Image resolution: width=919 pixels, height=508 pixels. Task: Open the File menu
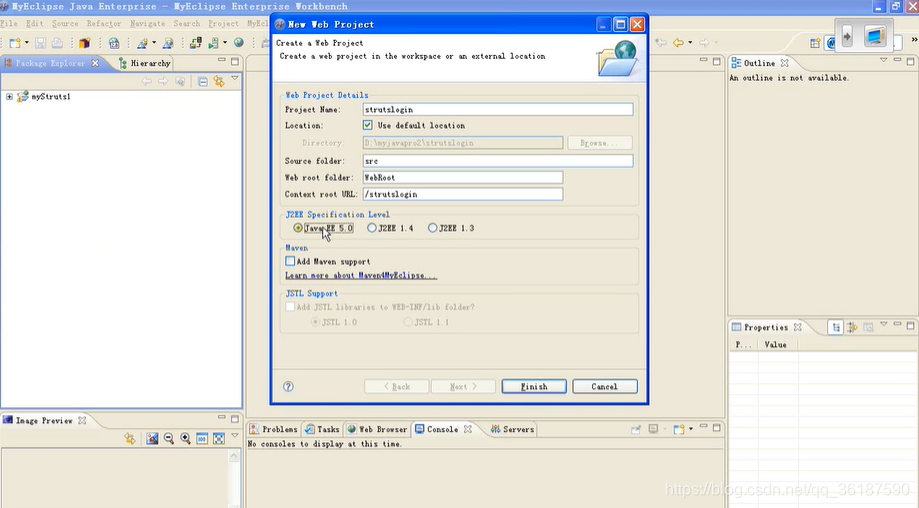pyautogui.click(x=9, y=23)
